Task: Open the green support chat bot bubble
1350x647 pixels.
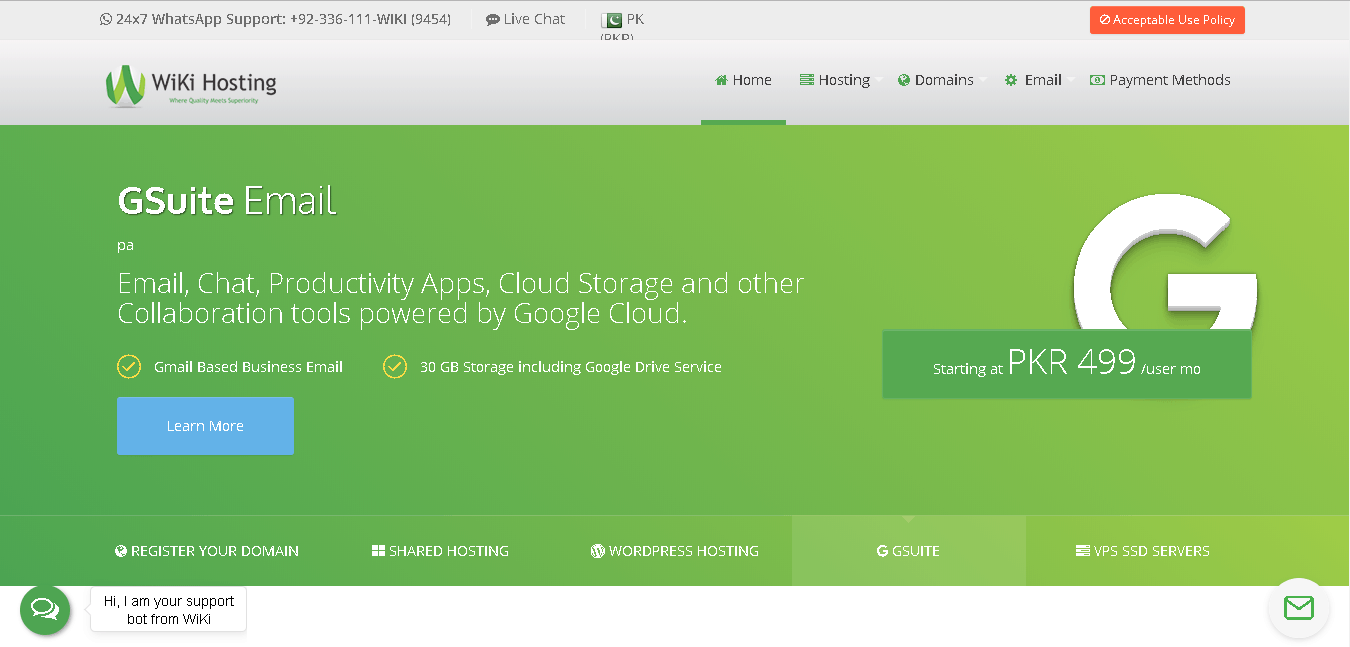Action: [45, 610]
